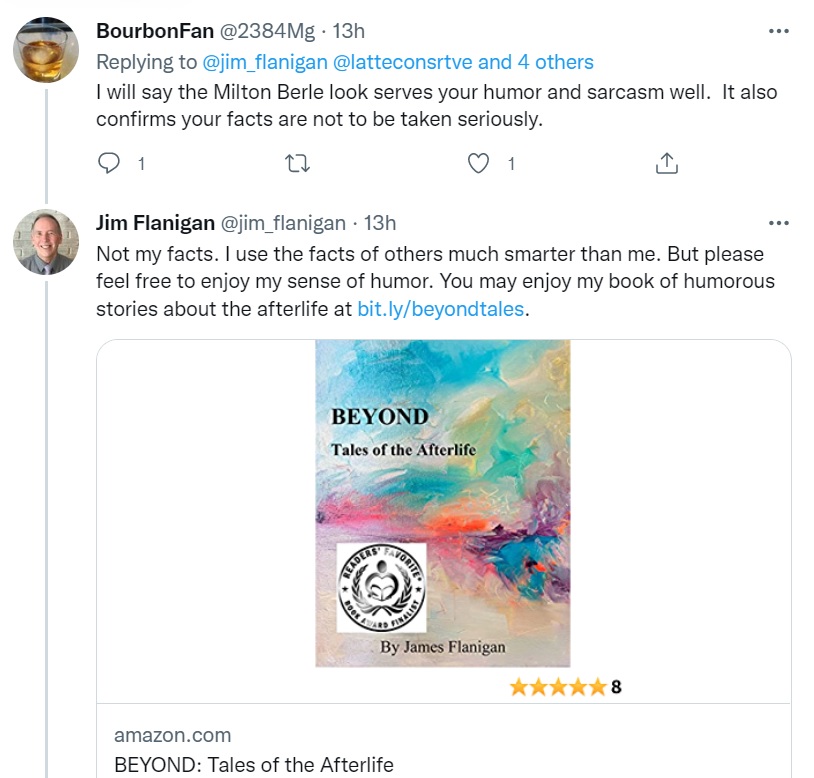
Task: Click the @jim_flanigan mention link
Action: 263,62
